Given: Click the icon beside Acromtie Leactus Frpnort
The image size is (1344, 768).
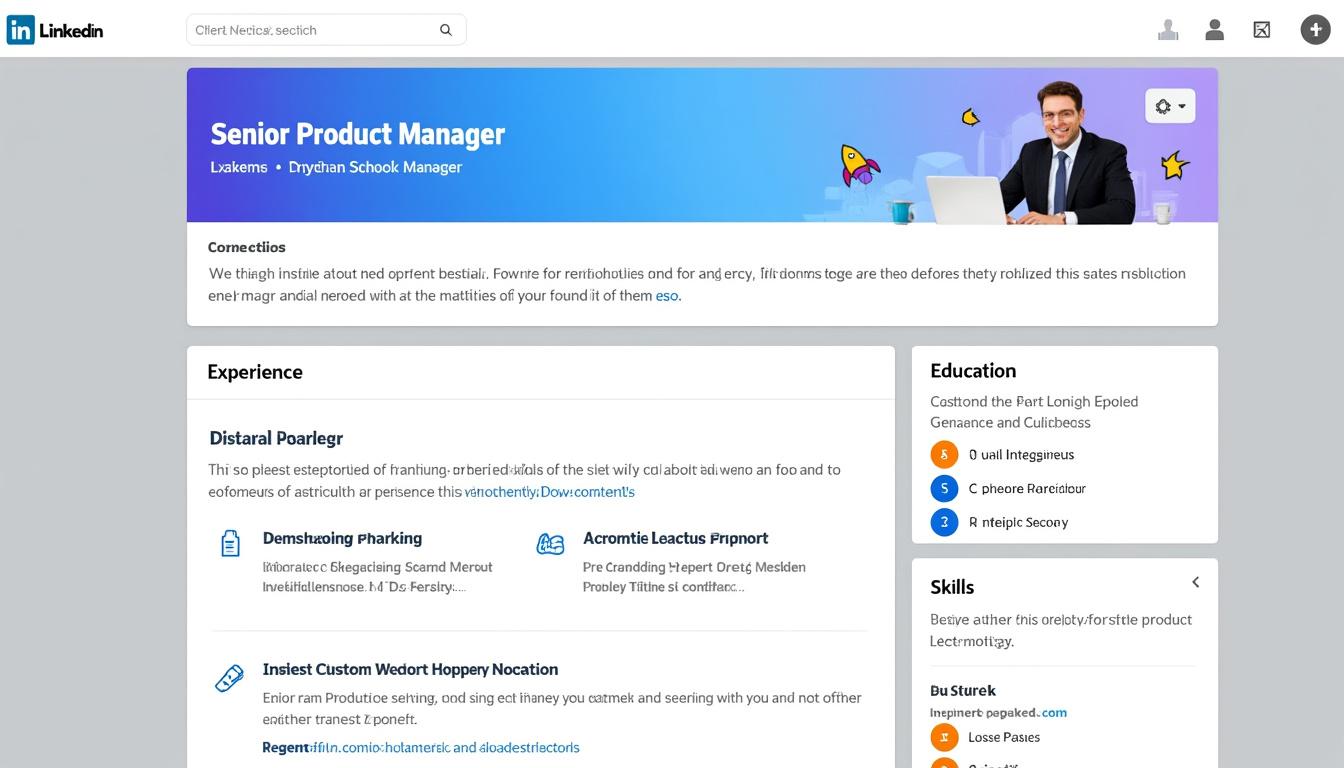Looking at the screenshot, I should 550,543.
